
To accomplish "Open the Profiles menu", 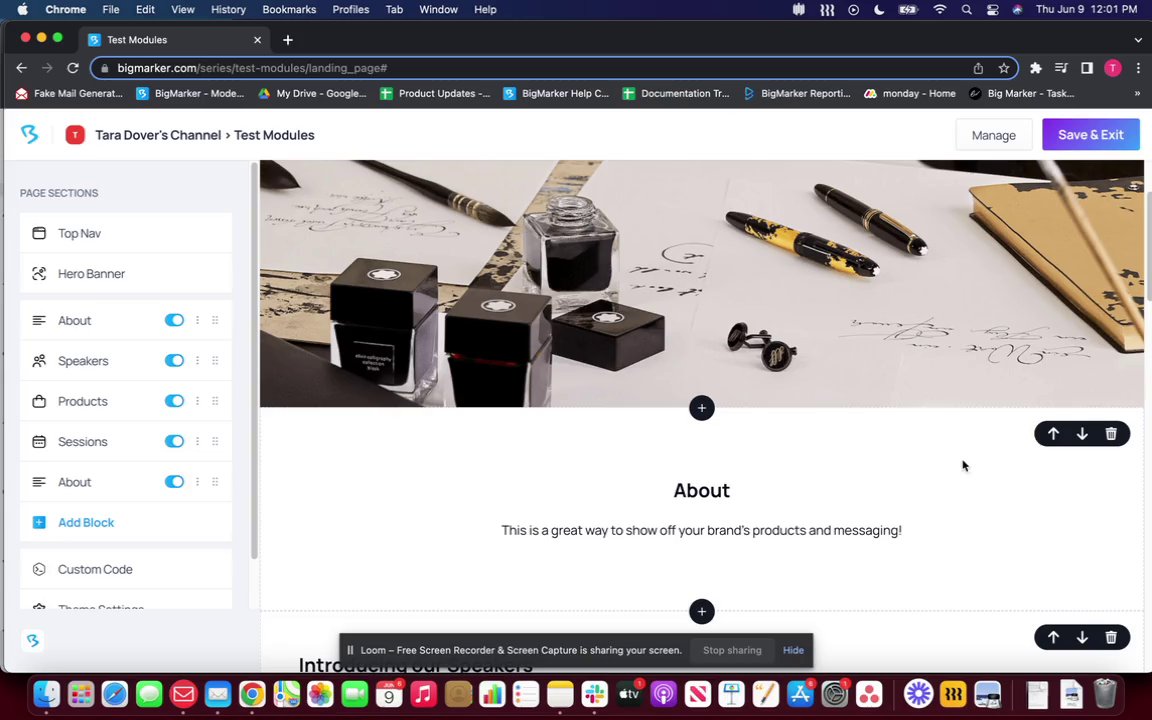I will coord(350,10).
